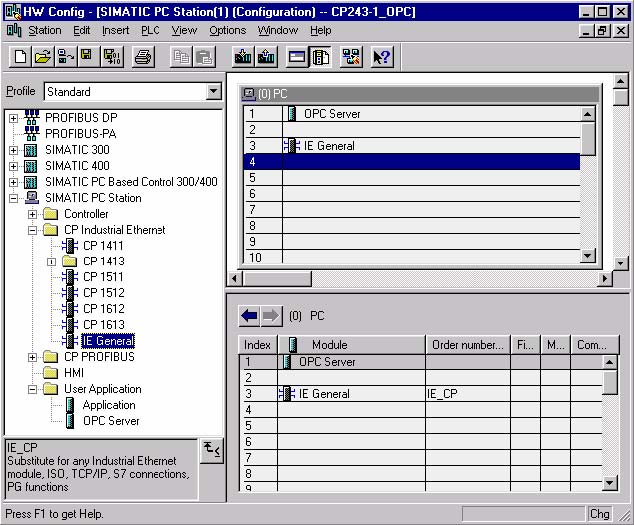This screenshot has width=634, height=525.
Task: Open the Options menu
Action: pos(227,30)
